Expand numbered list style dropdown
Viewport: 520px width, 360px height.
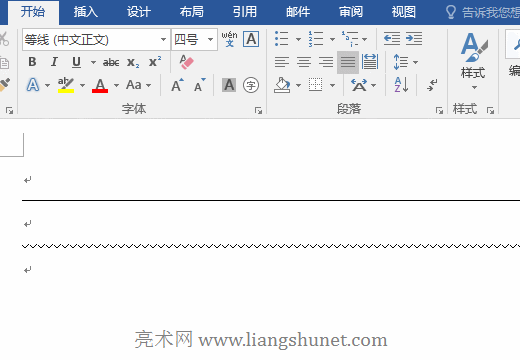(x=332, y=39)
